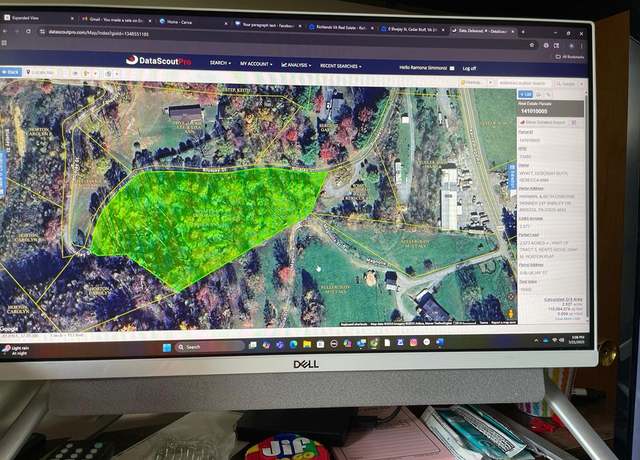The image size is (640, 460).
Task: Open Instagram from the taskbar
Action: click(413, 342)
